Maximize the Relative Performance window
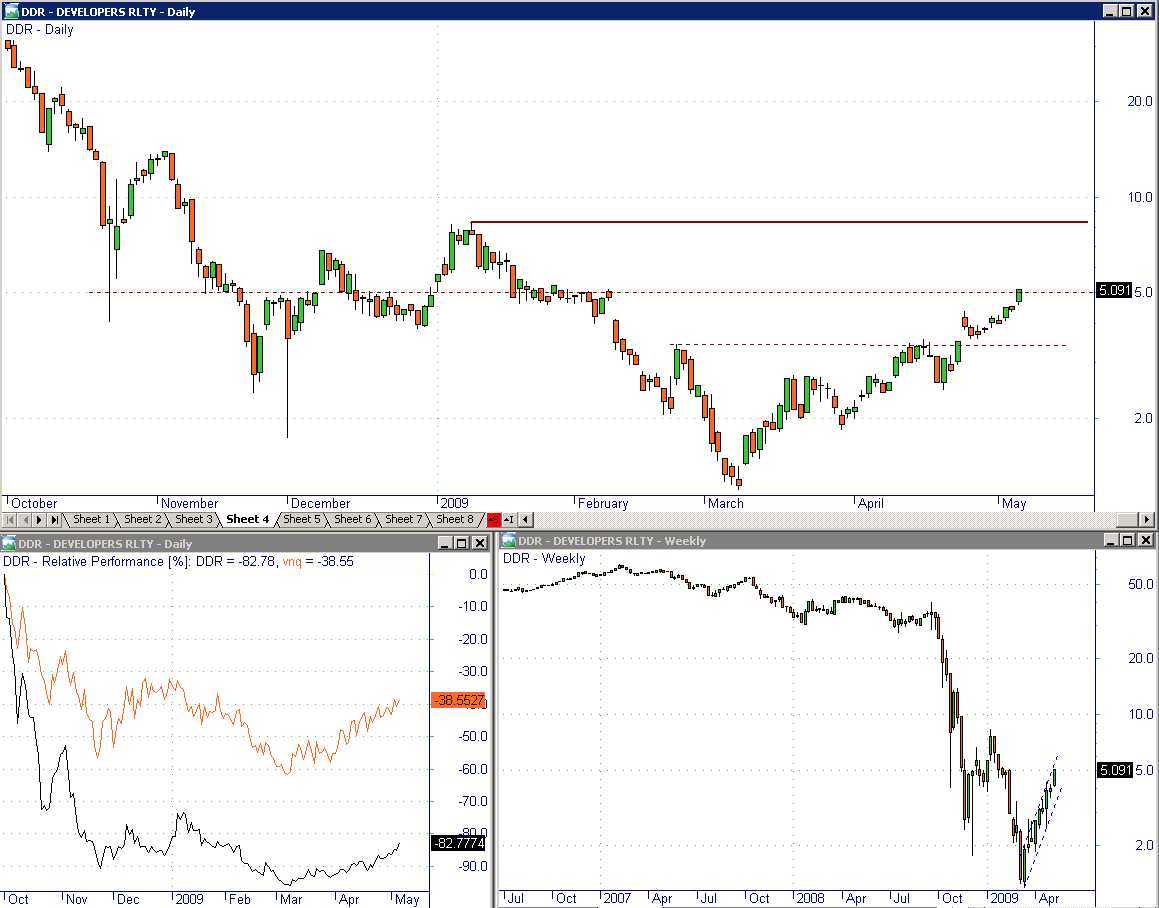Viewport: 1159px width, 908px height. pyautogui.click(x=461, y=543)
